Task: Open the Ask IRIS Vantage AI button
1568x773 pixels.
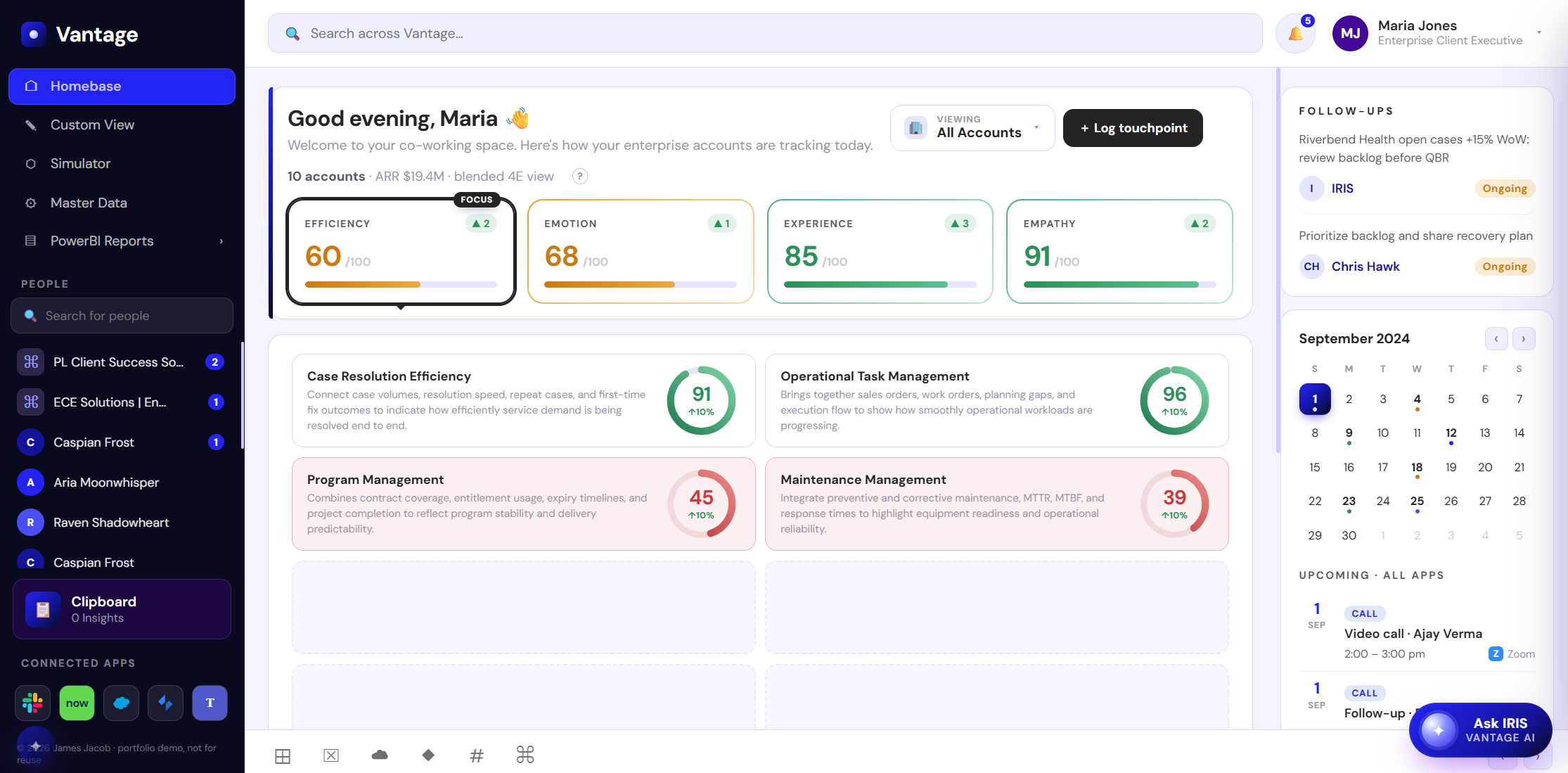Action: (1481, 730)
